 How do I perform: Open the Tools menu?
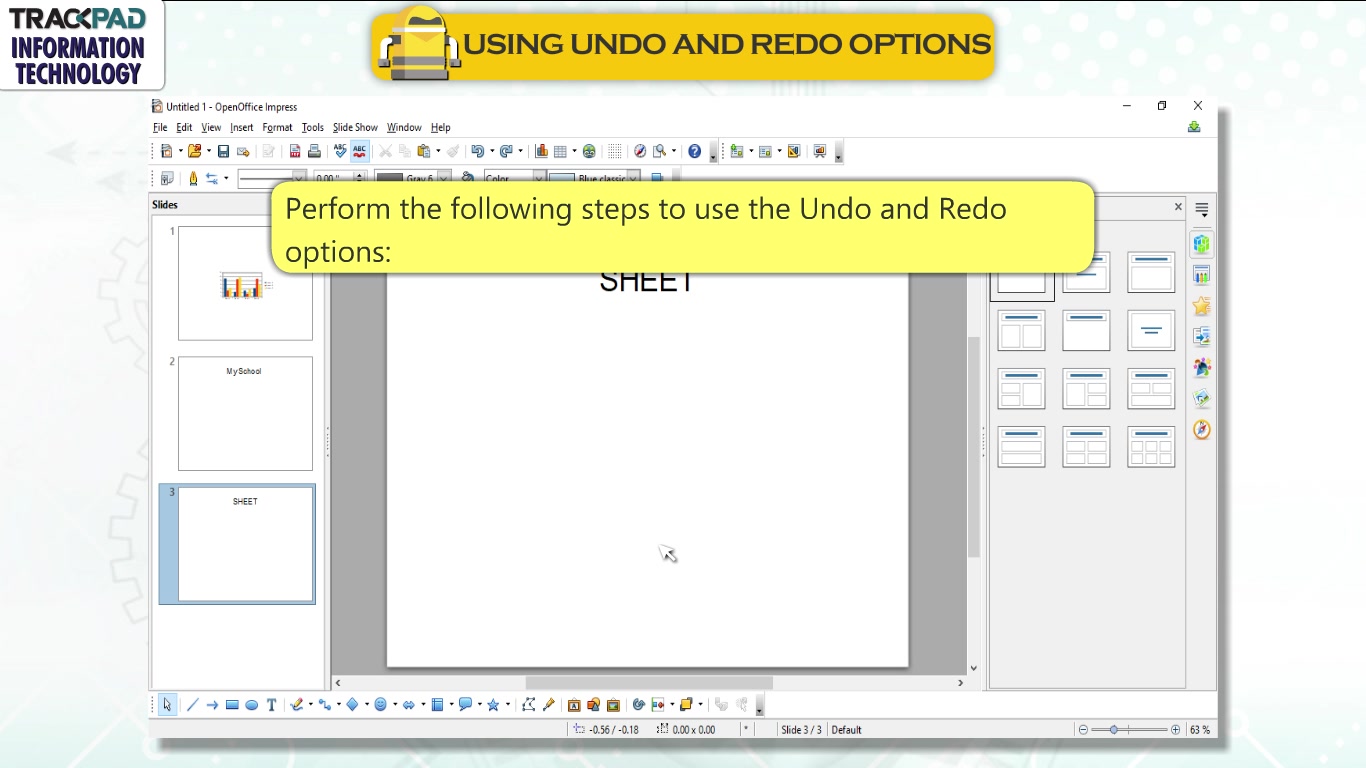point(313,127)
